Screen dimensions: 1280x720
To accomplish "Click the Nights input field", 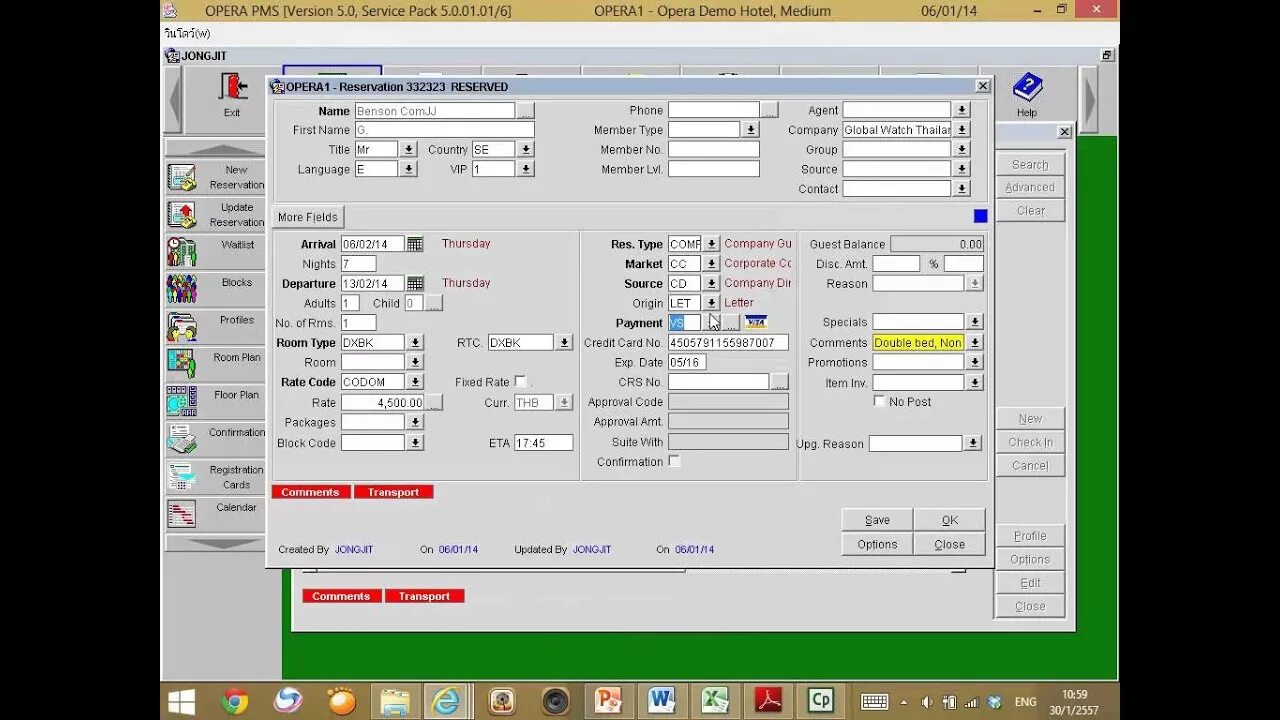I will coord(359,264).
